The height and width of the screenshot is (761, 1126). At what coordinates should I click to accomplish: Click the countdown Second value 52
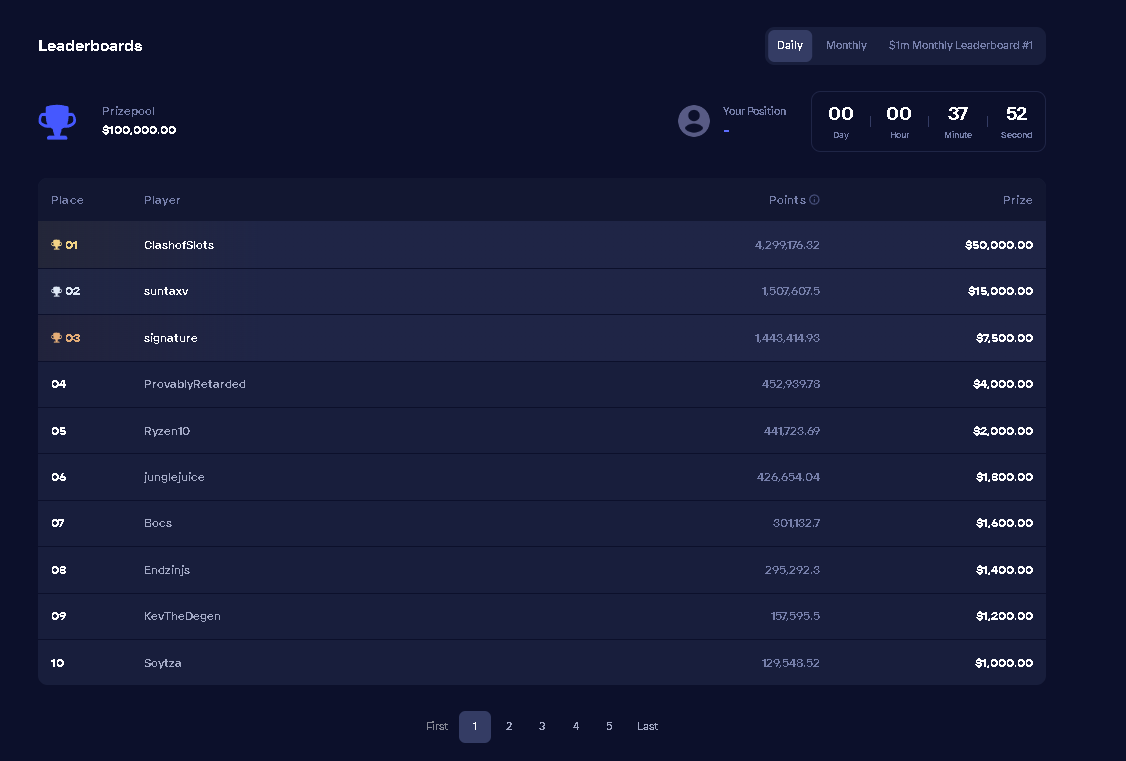point(1016,113)
